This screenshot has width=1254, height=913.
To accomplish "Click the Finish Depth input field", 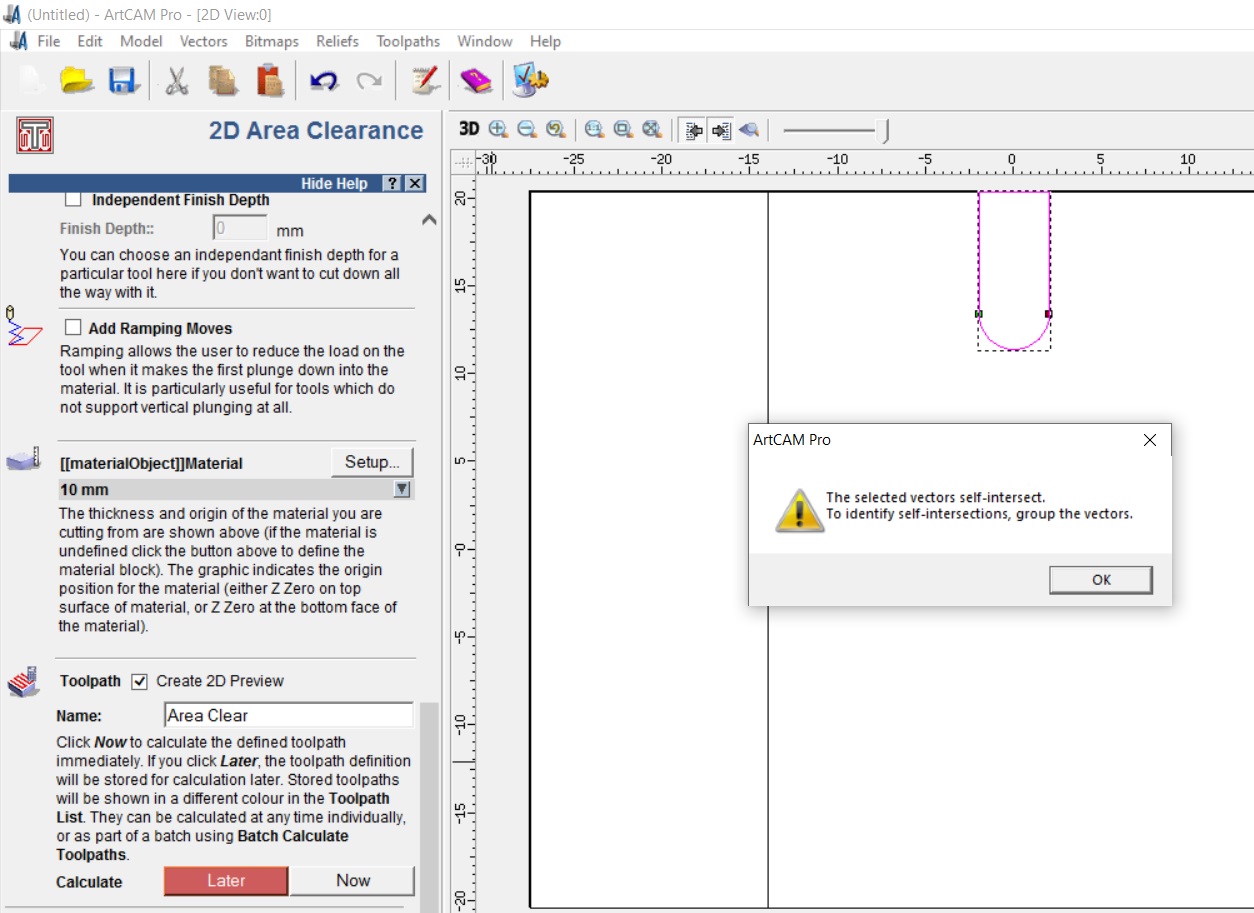I will point(240,228).
